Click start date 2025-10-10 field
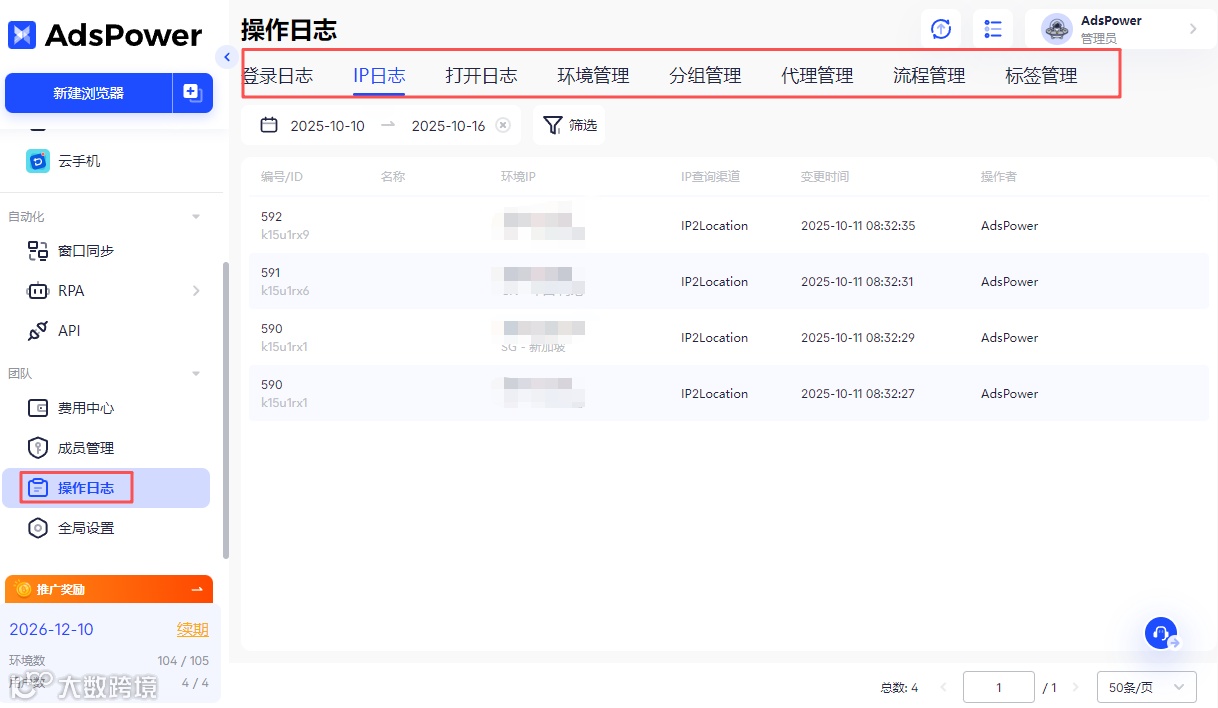Image resolution: width=1218 pixels, height=708 pixels. (327, 126)
